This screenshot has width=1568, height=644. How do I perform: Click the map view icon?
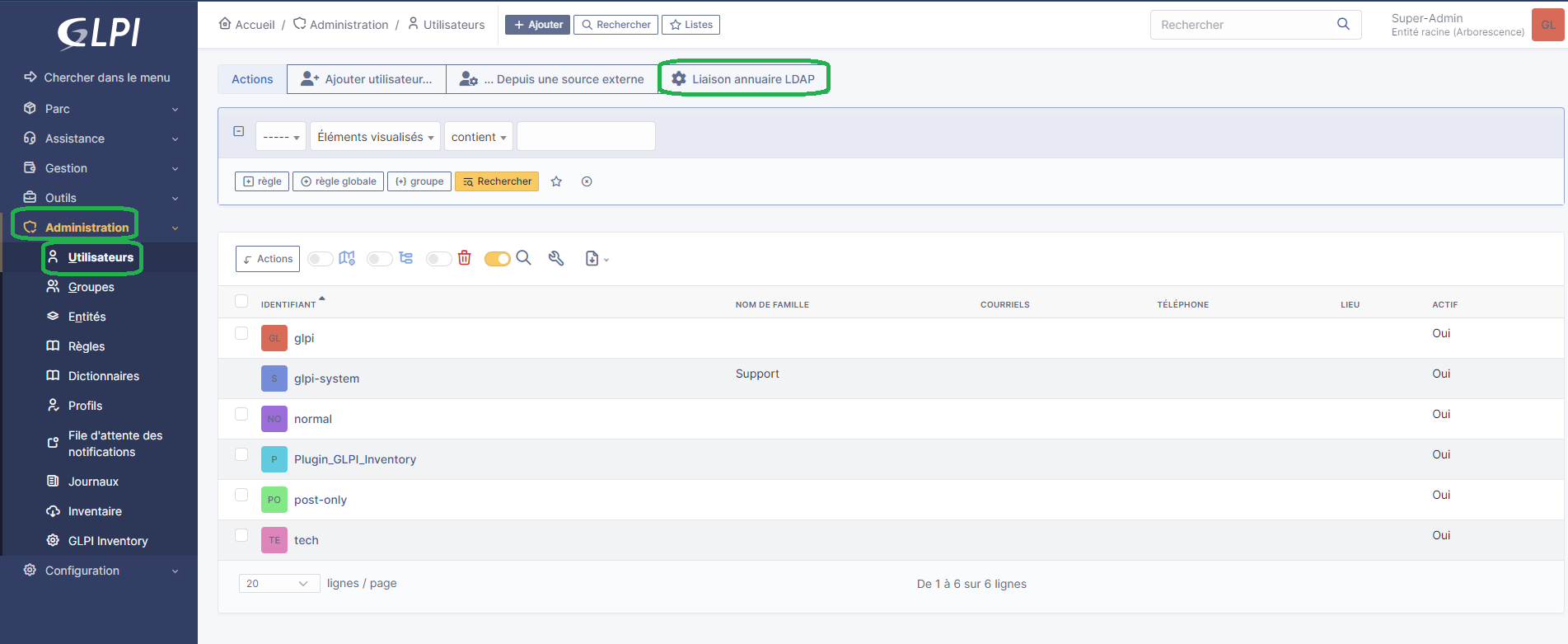click(347, 258)
